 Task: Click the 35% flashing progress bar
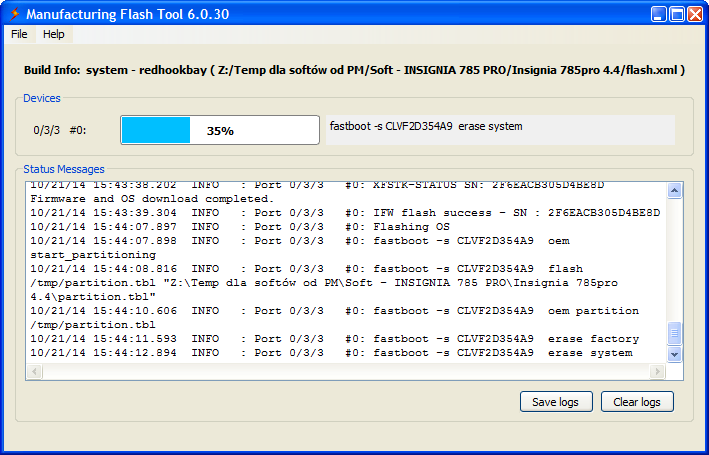click(x=220, y=130)
